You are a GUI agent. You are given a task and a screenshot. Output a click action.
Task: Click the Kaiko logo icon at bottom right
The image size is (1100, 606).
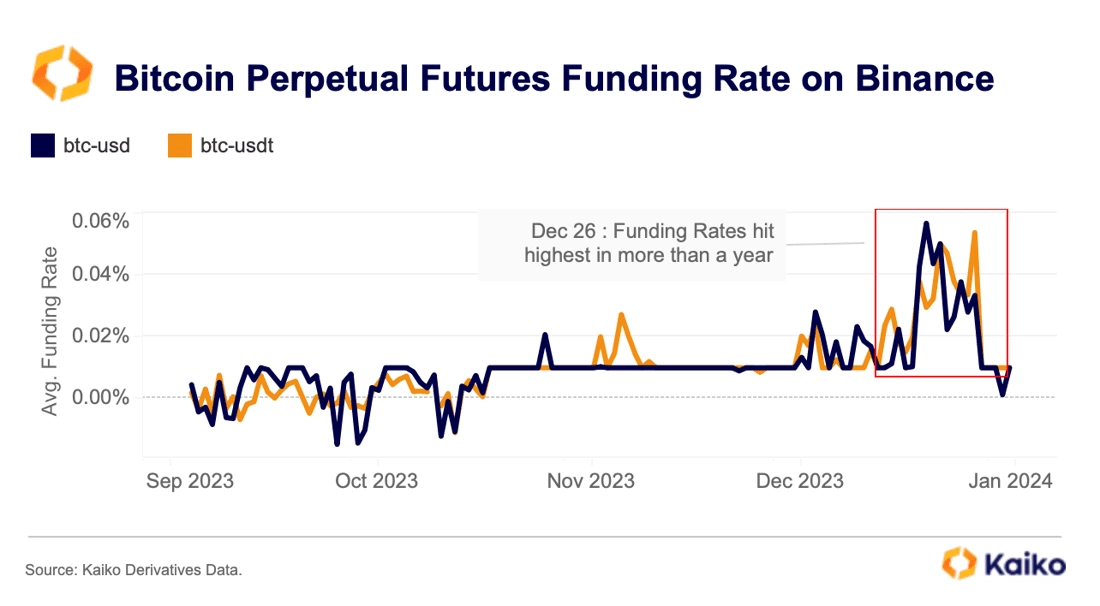(x=959, y=563)
